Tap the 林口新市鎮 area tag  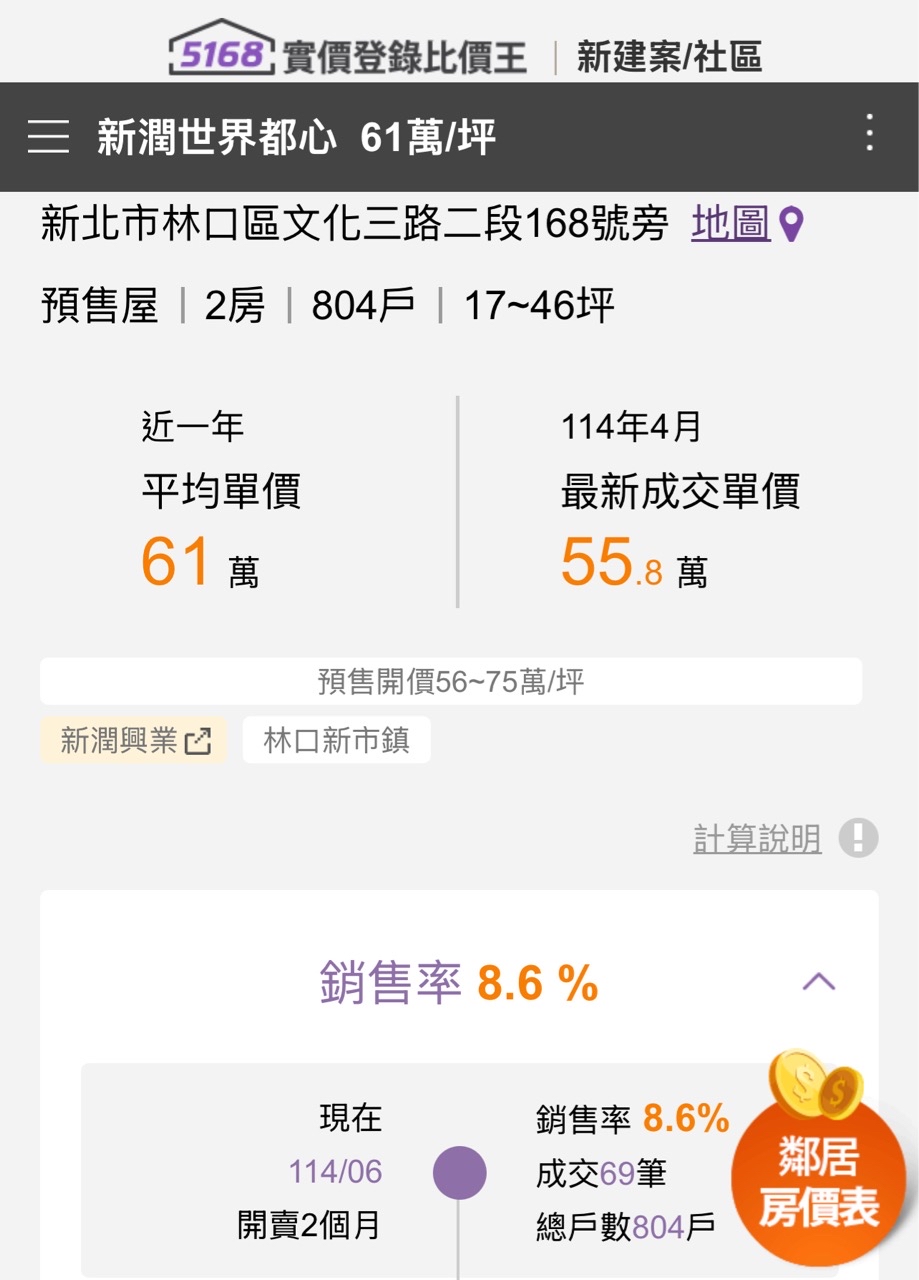pos(336,741)
